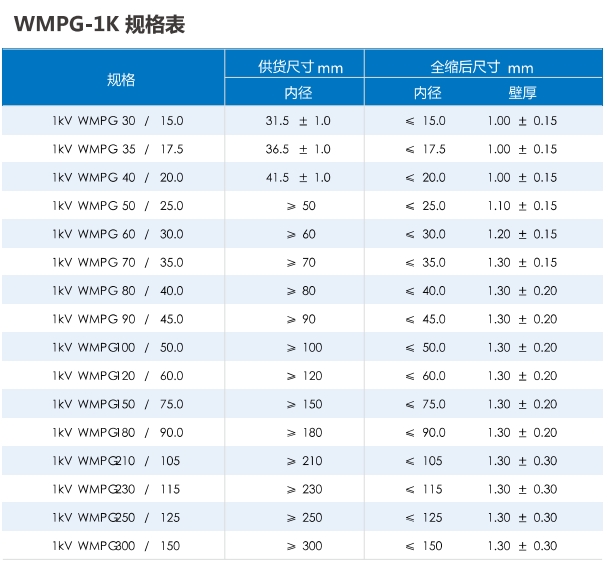610x577 pixels.
Task: Click spec cell '1kV WMPG180 / 90.0'
Action: [118, 433]
